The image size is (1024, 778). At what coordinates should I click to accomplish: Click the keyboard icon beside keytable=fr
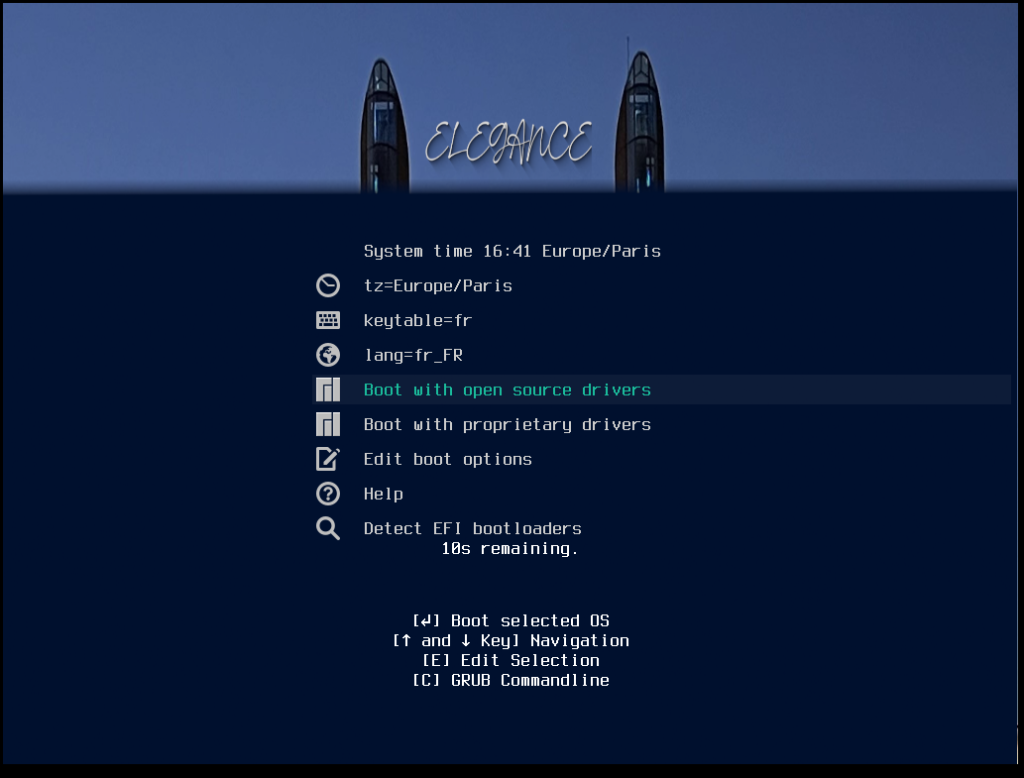click(x=328, y=321)
